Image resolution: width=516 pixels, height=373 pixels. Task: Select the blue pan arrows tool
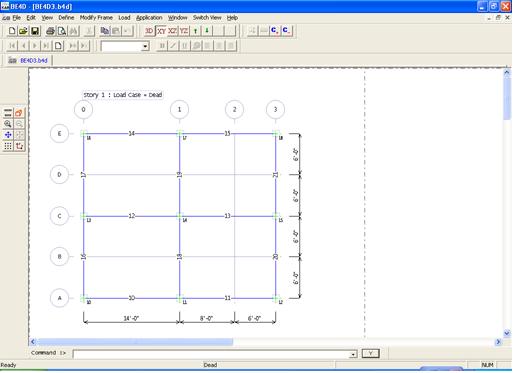(8, 135)
